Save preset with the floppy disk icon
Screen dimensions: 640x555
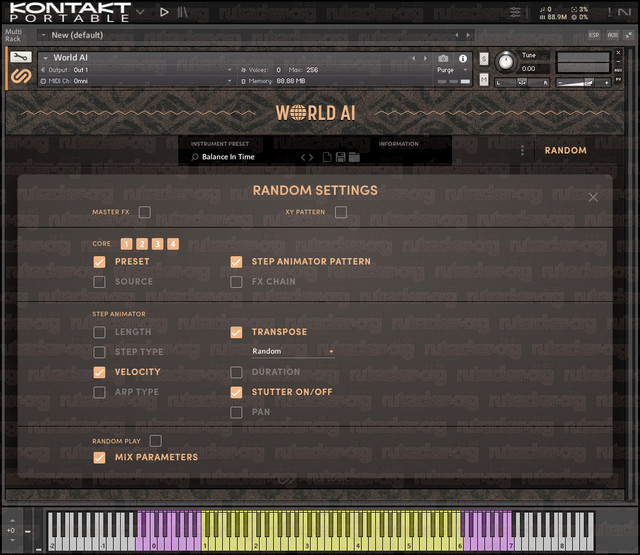340,157
